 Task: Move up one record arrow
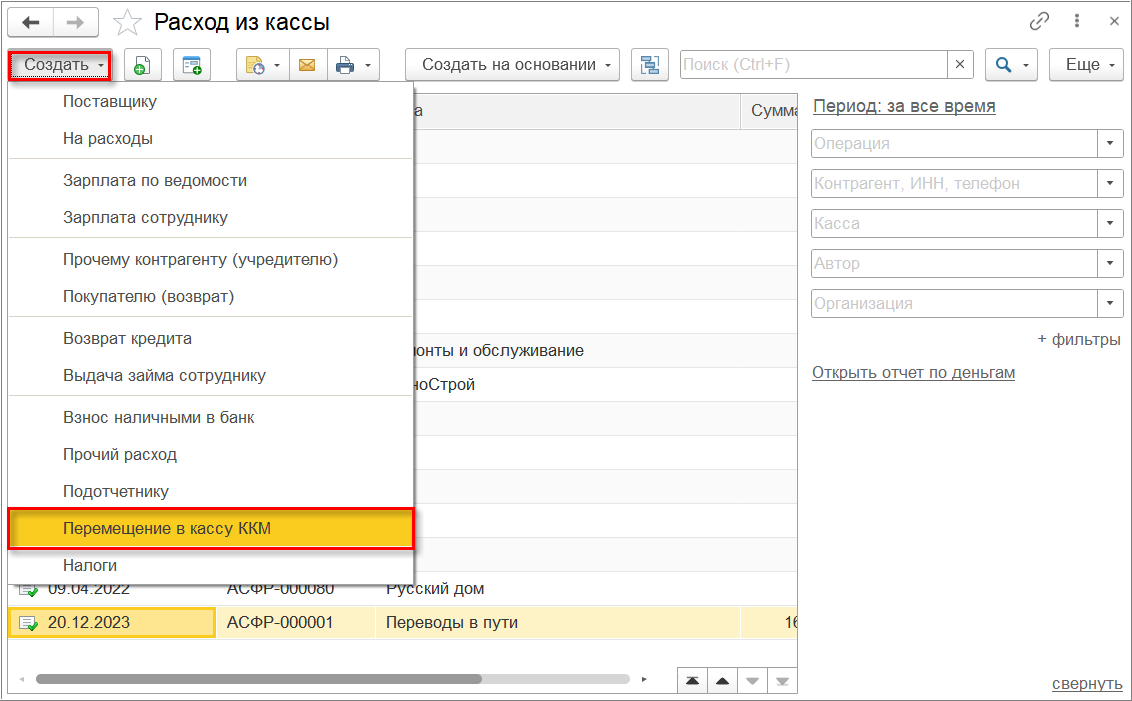(722, 681)
